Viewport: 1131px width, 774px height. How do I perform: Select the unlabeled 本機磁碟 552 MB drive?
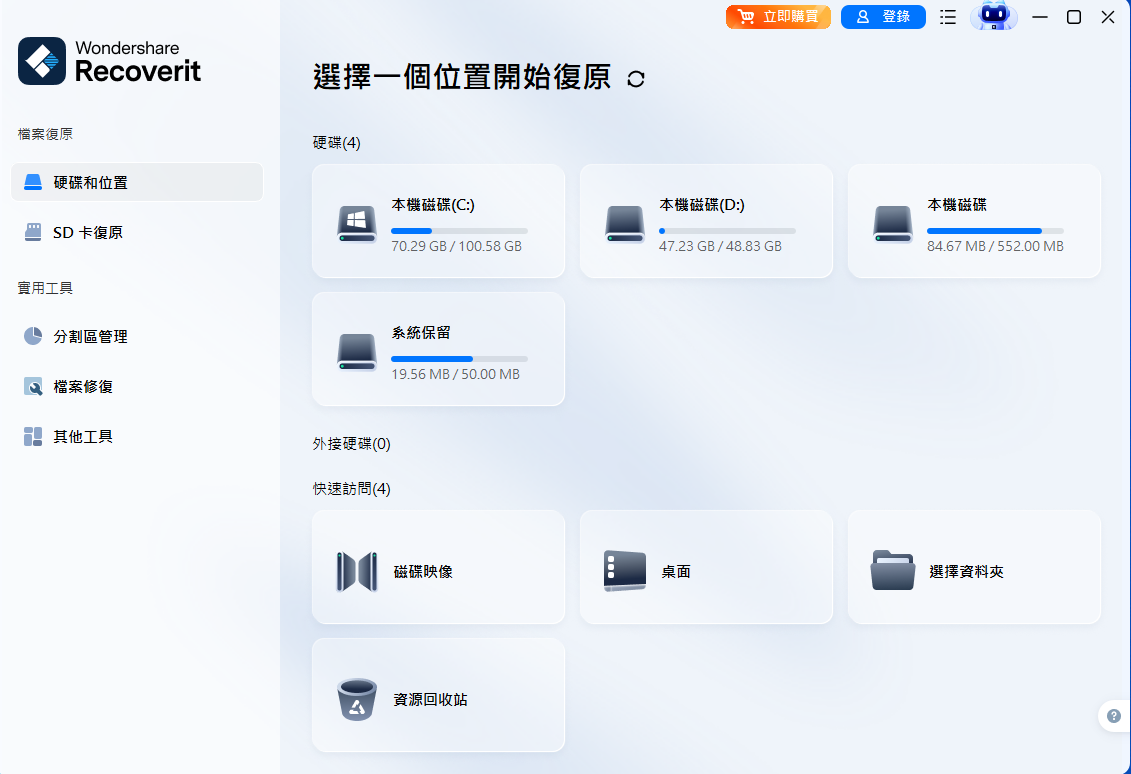[x=974, y=221]
